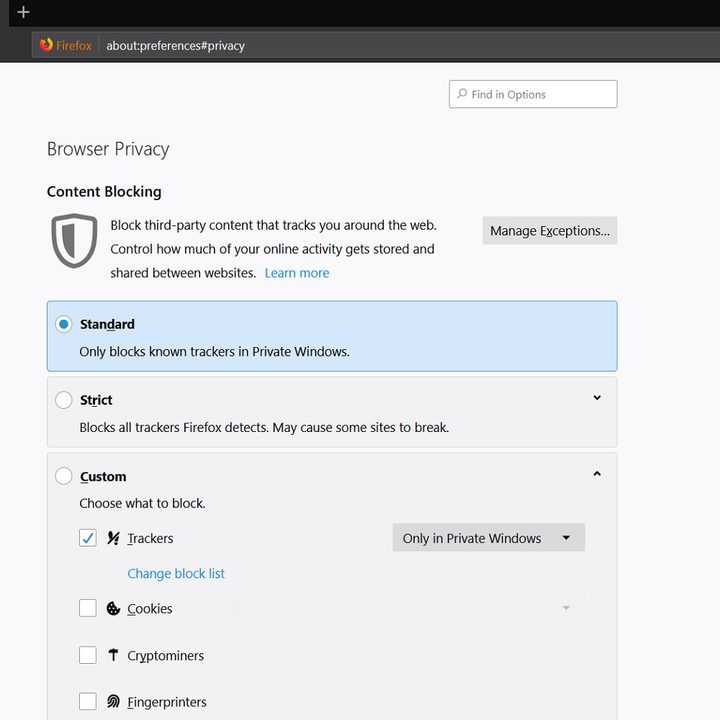Click the Cookies label
This screenshot has height=720, width=720.
pos(150,609)
